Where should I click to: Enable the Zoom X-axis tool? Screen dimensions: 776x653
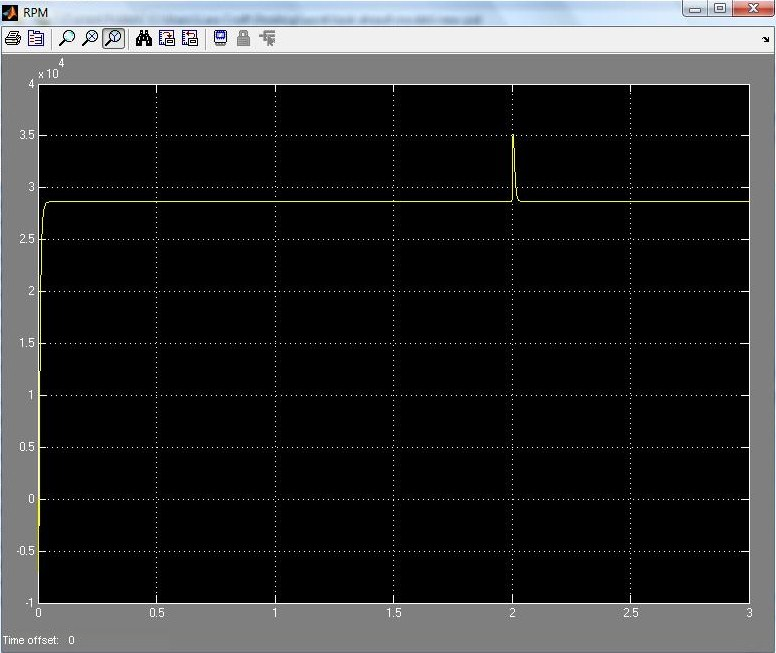[x=90, y=39]
